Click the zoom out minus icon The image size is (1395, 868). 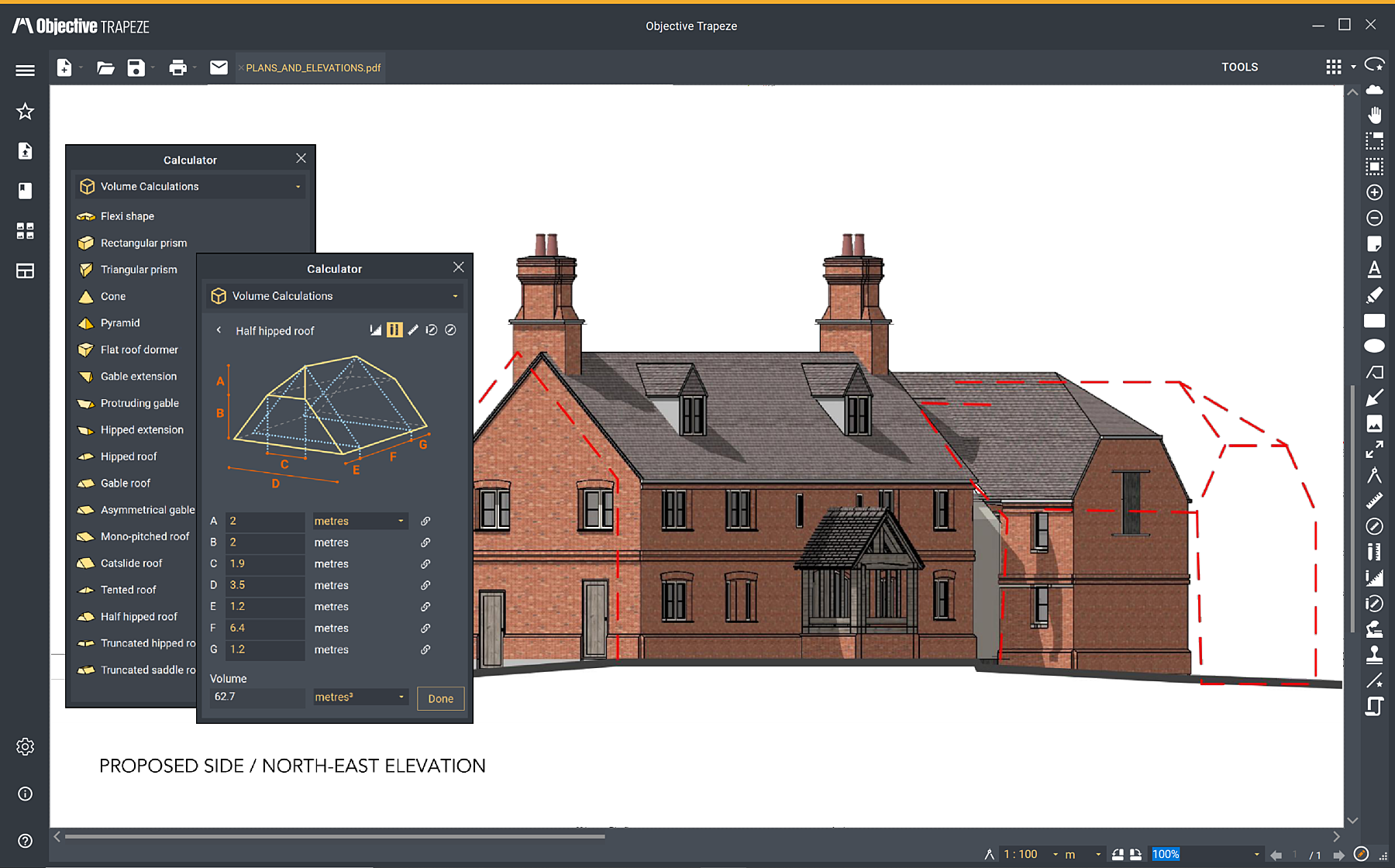pyautogui.click(x=1374, y=218)
